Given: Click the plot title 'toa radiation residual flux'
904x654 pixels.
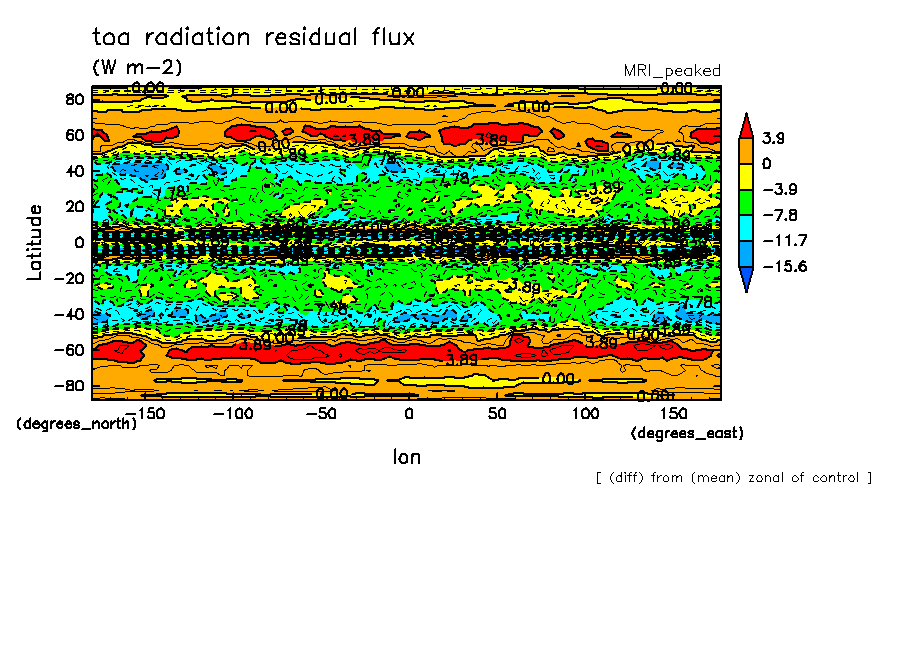Looking at the screenshot, I should click(x=254, y=37).
